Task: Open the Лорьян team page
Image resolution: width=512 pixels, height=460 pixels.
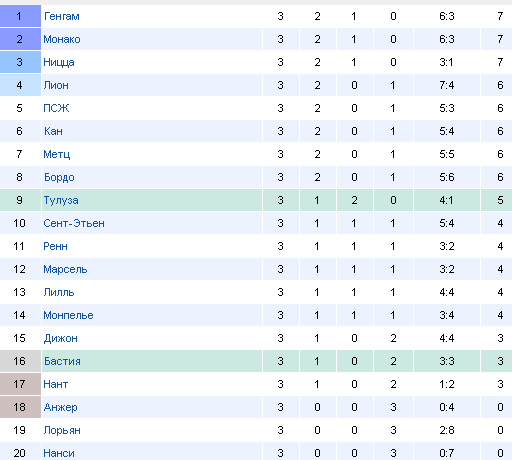Action: 62,430
